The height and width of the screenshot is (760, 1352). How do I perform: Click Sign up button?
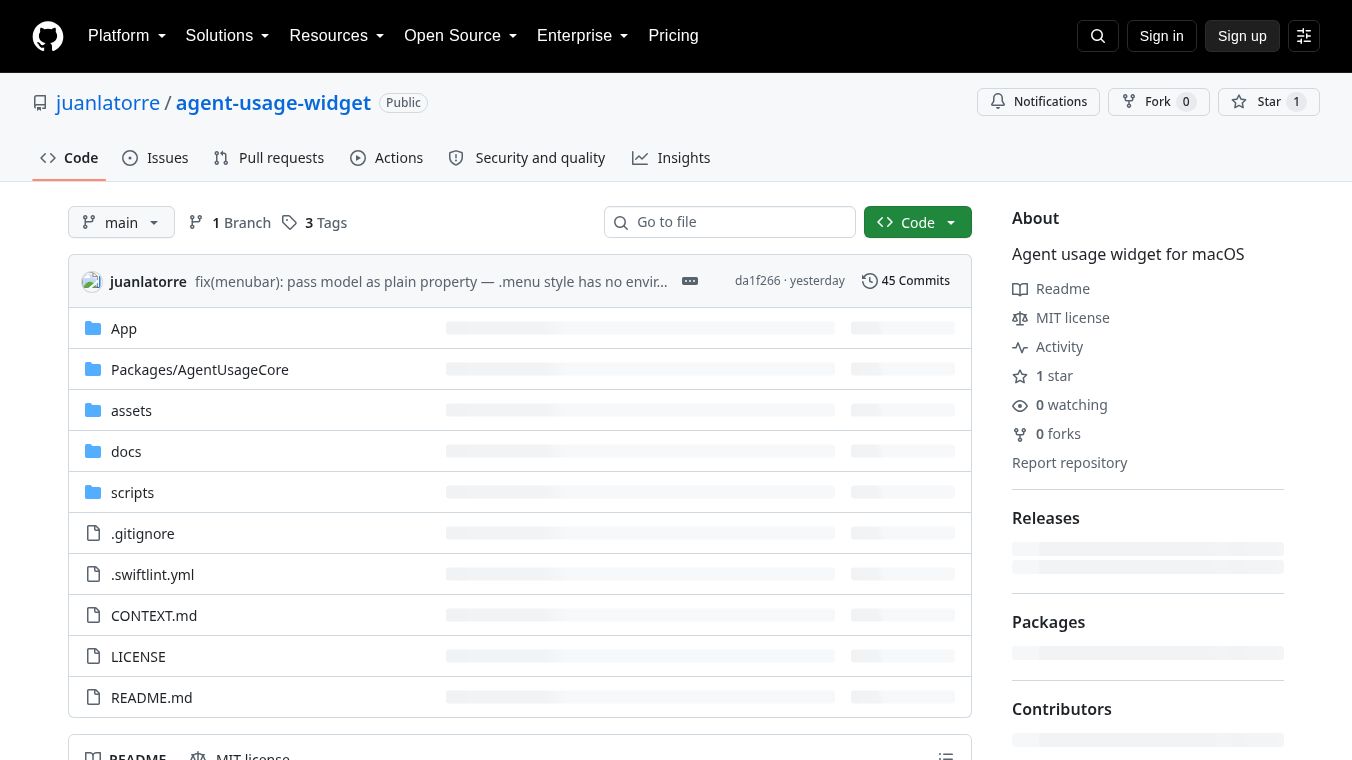1242,36
